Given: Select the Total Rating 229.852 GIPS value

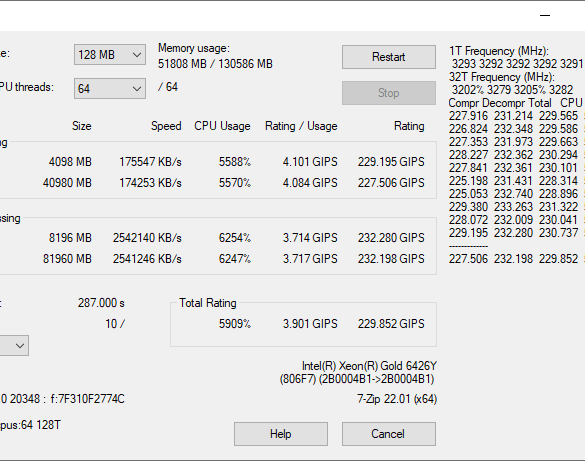Looking at the screenshot, I should click(391, 324).
